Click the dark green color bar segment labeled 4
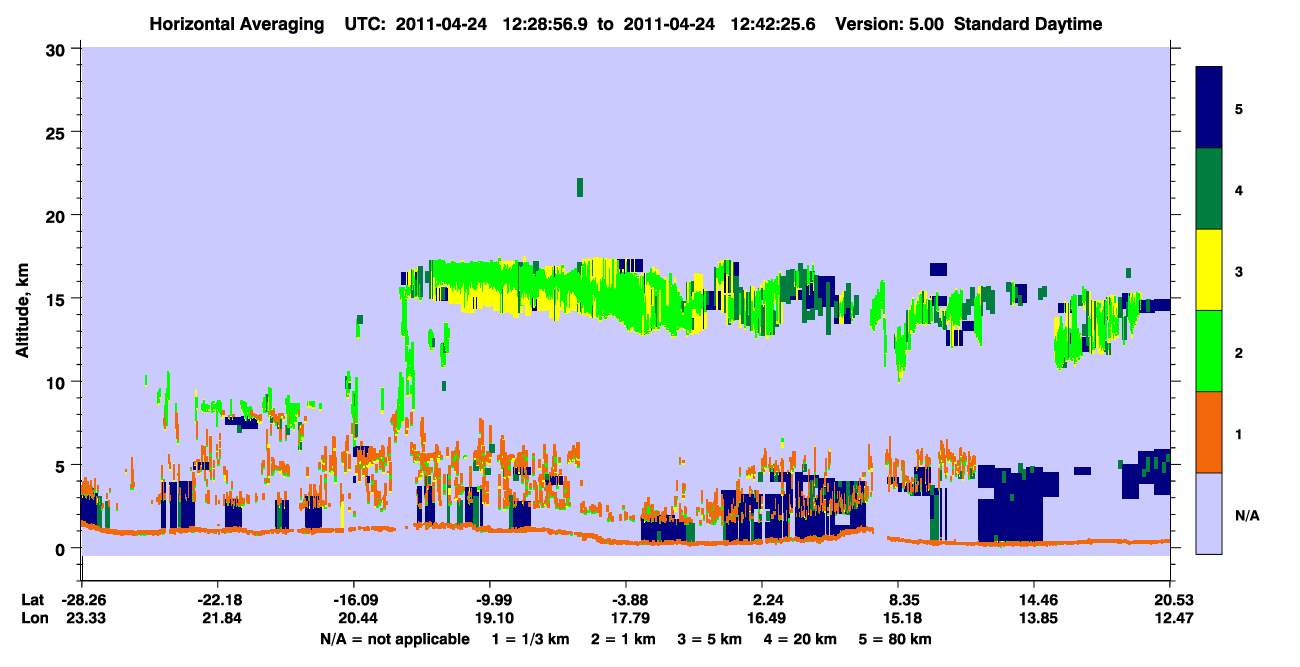This screenshot has height=667, width=1300. 1209,189
